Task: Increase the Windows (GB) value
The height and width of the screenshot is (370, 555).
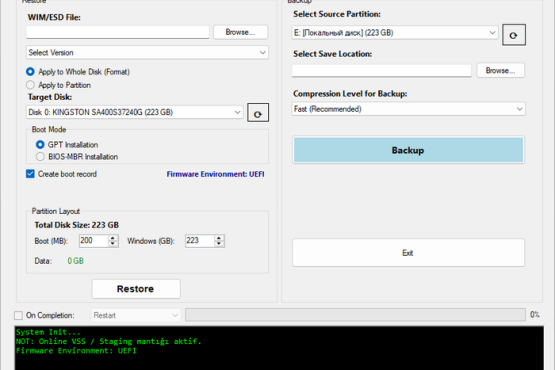Action: coord(219,238)
